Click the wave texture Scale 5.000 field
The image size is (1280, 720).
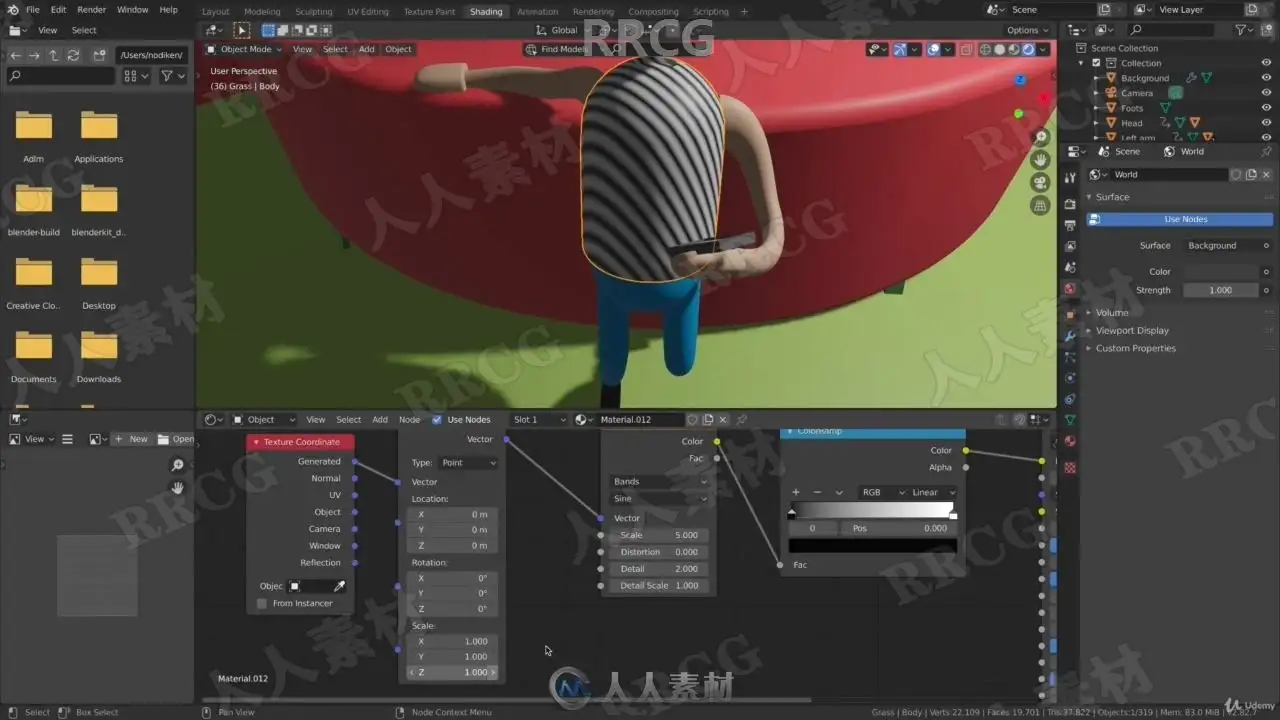click(660, 535)
